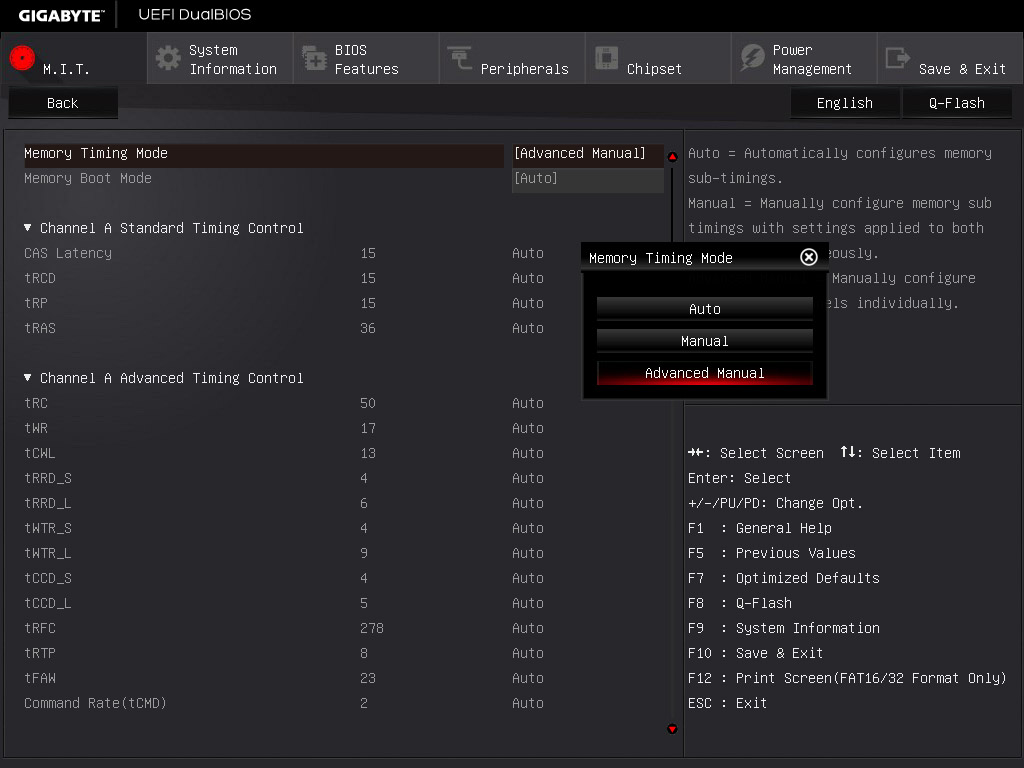Select tRP Auto value field

pos(528,303)
